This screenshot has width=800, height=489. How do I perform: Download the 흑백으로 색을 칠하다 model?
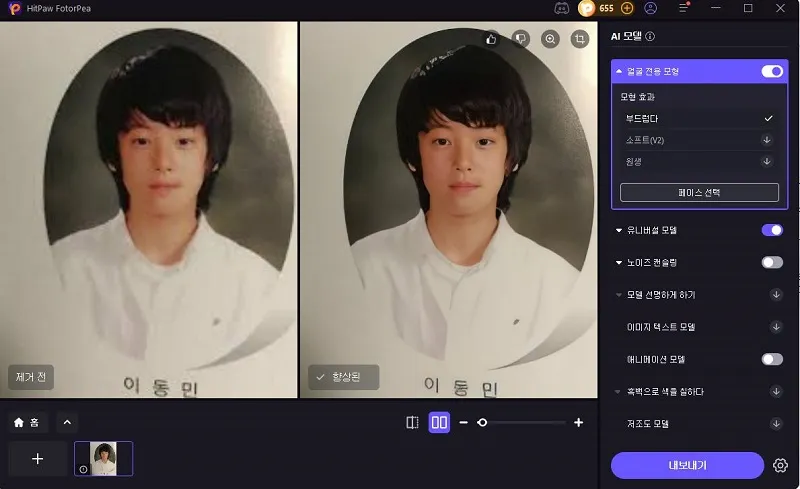coord(776,392)
